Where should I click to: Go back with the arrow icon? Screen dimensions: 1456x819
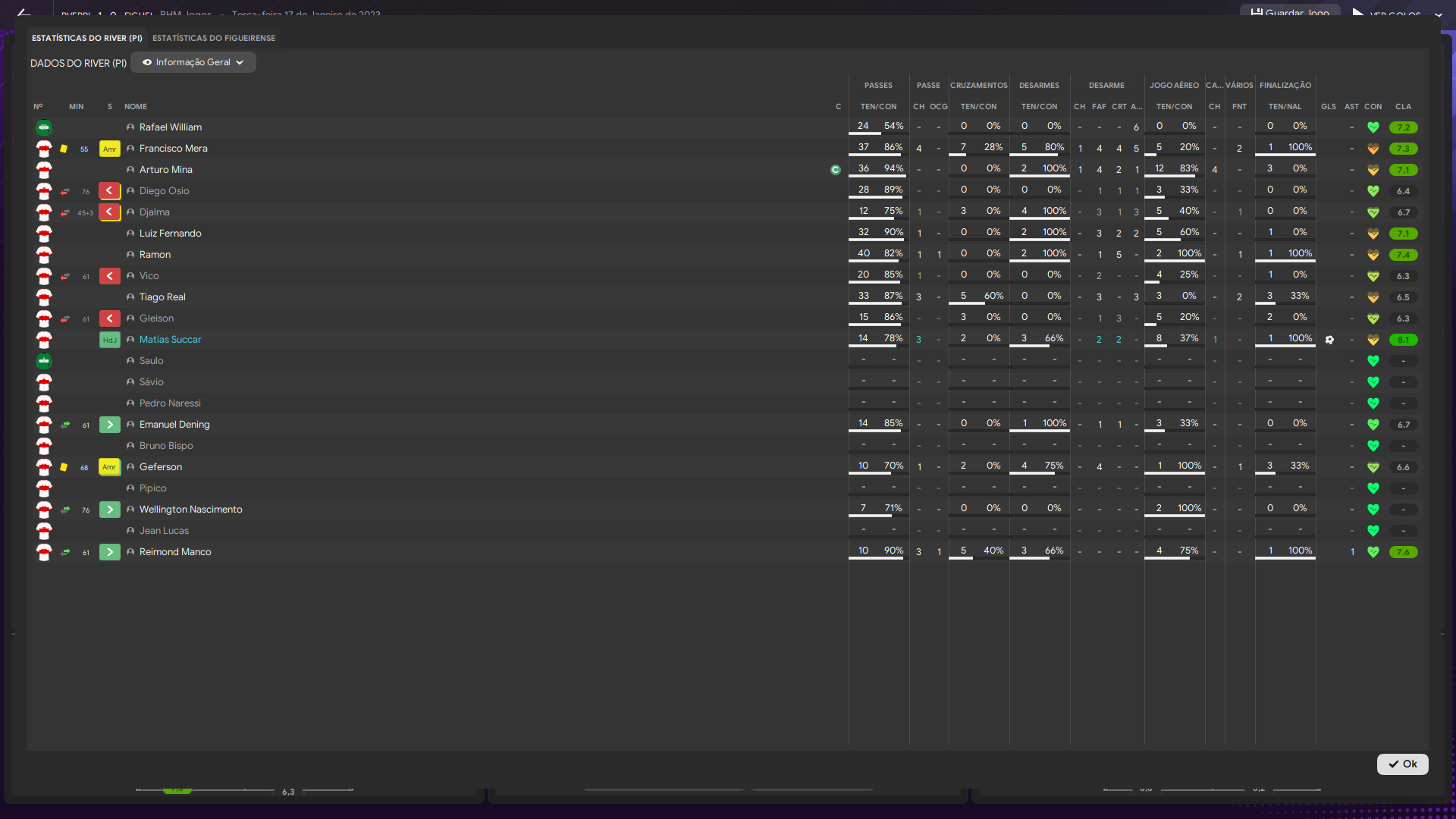[24, 13]
